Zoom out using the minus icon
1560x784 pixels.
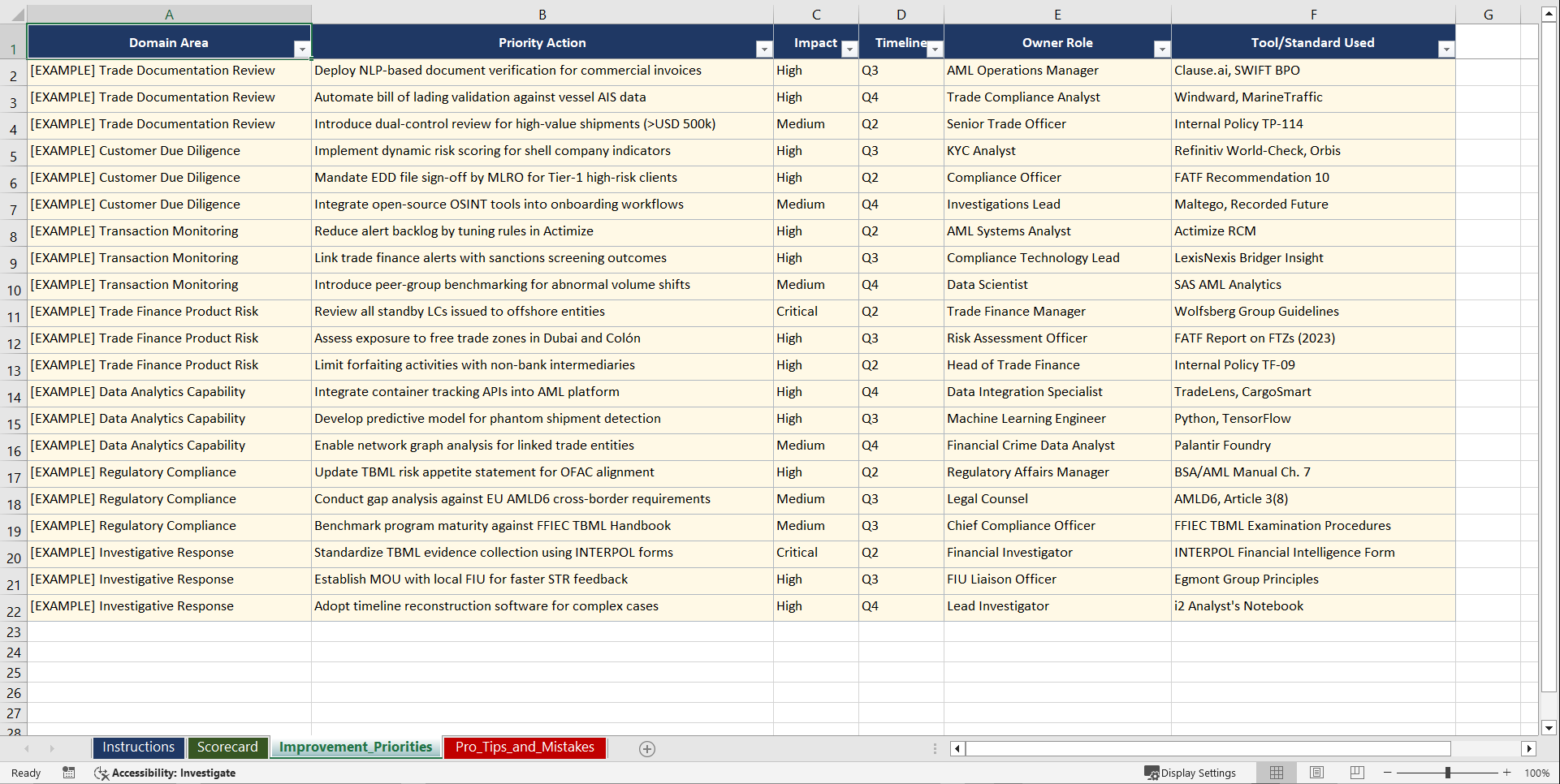pos(1389,773)
